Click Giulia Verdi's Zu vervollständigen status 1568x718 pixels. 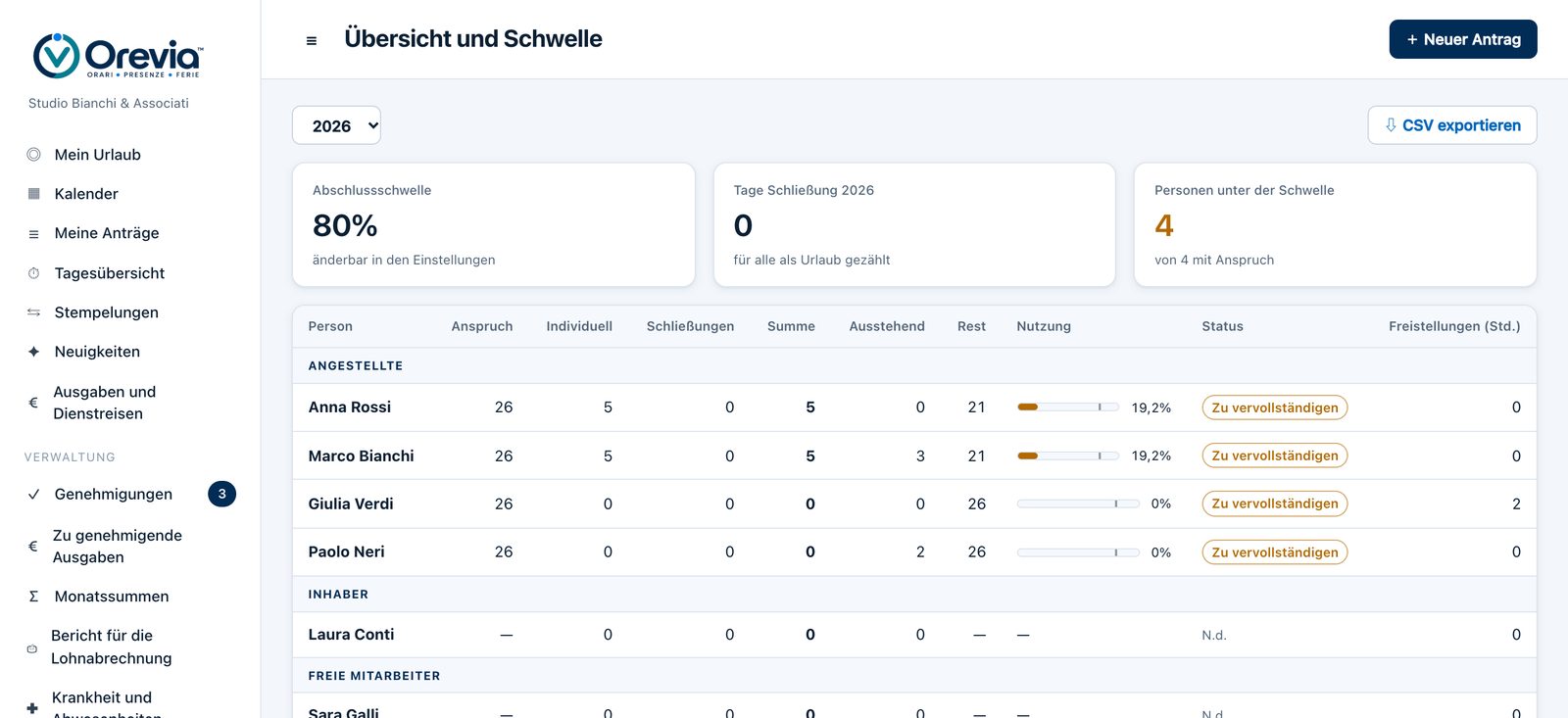tap(1275, 503)
